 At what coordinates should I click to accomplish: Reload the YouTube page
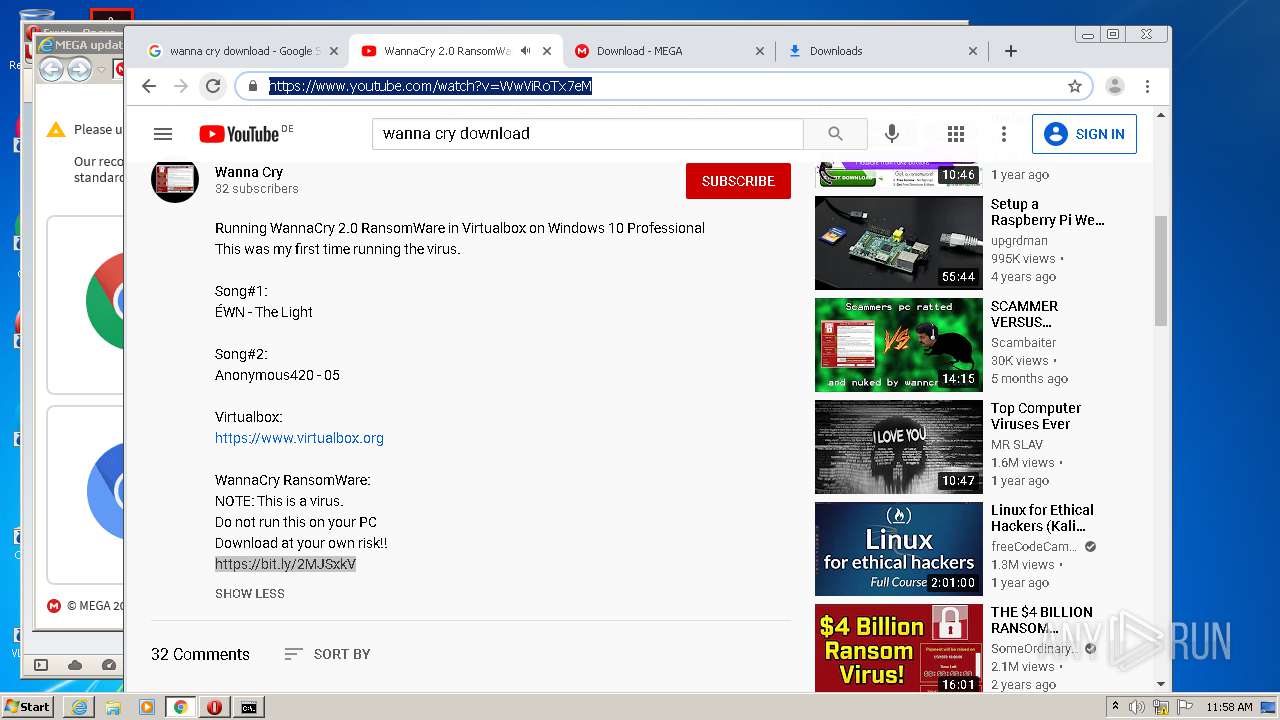[213, 86]
